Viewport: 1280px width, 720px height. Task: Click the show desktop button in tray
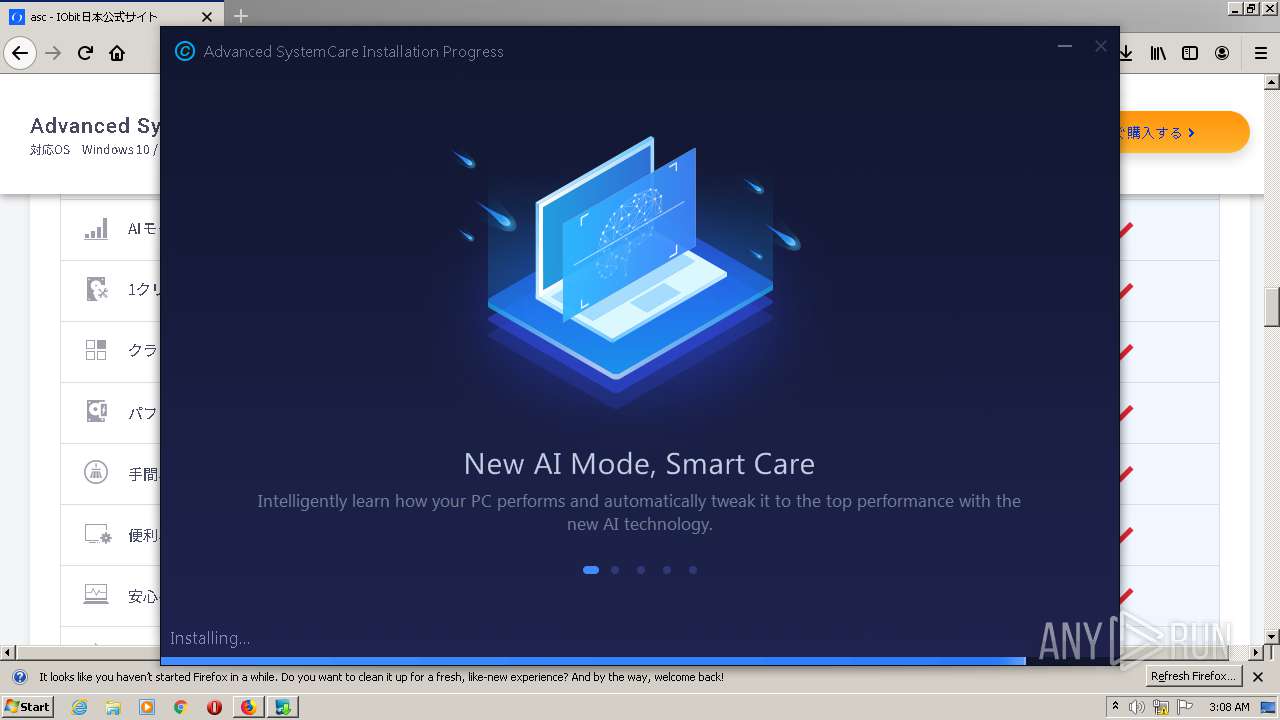[x=1270, y=707]
